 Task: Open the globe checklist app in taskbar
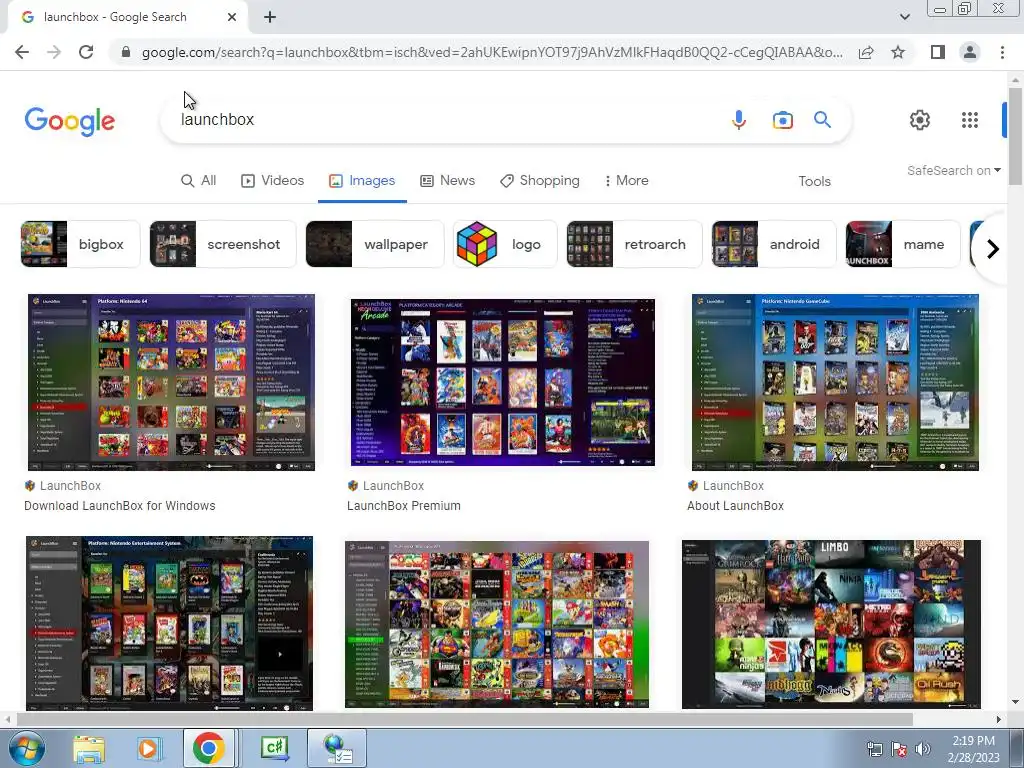point(338,748)
